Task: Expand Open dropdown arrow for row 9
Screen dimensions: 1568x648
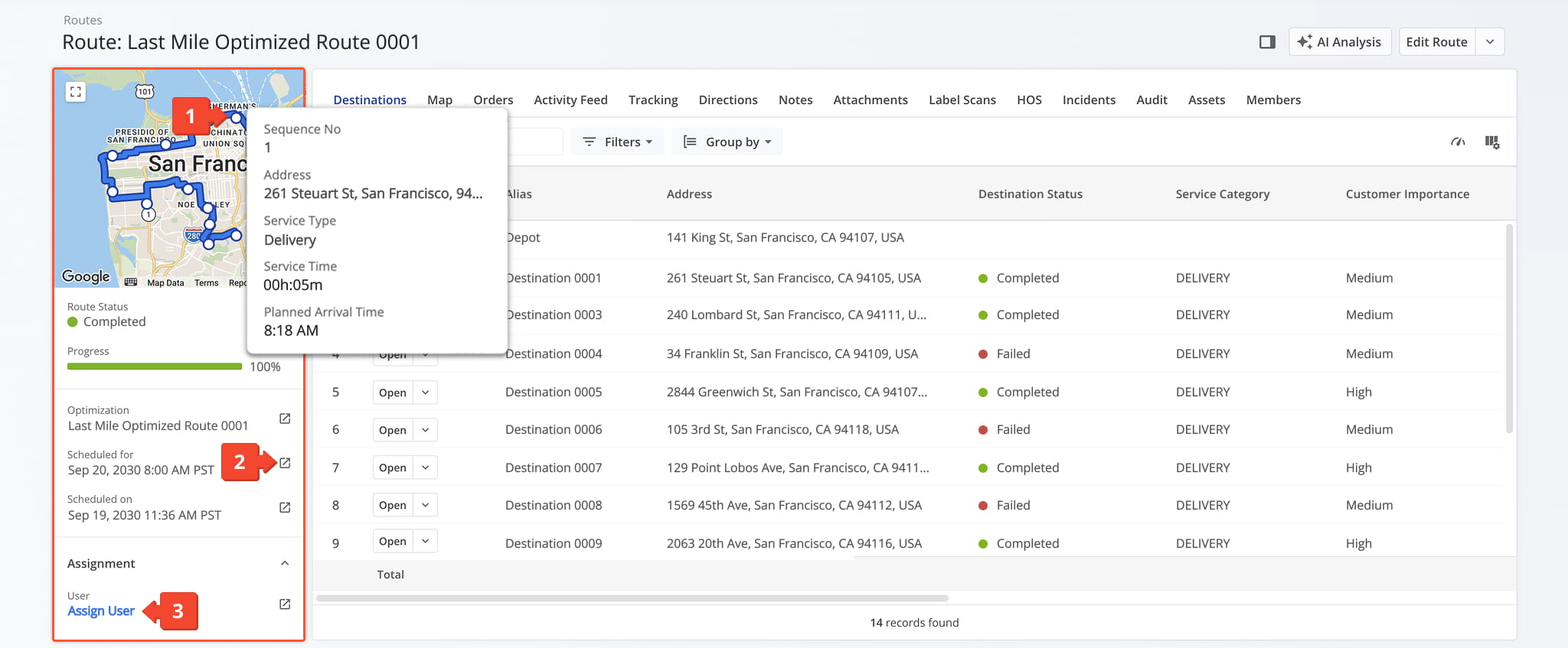Action: pos(425,542)
